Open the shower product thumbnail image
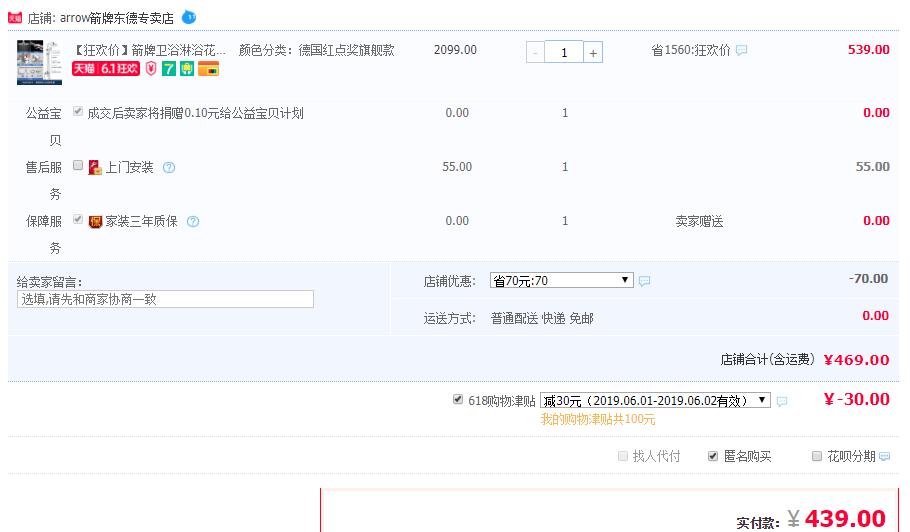This screenshot has width=910, height=532. (x=39, y=63)
